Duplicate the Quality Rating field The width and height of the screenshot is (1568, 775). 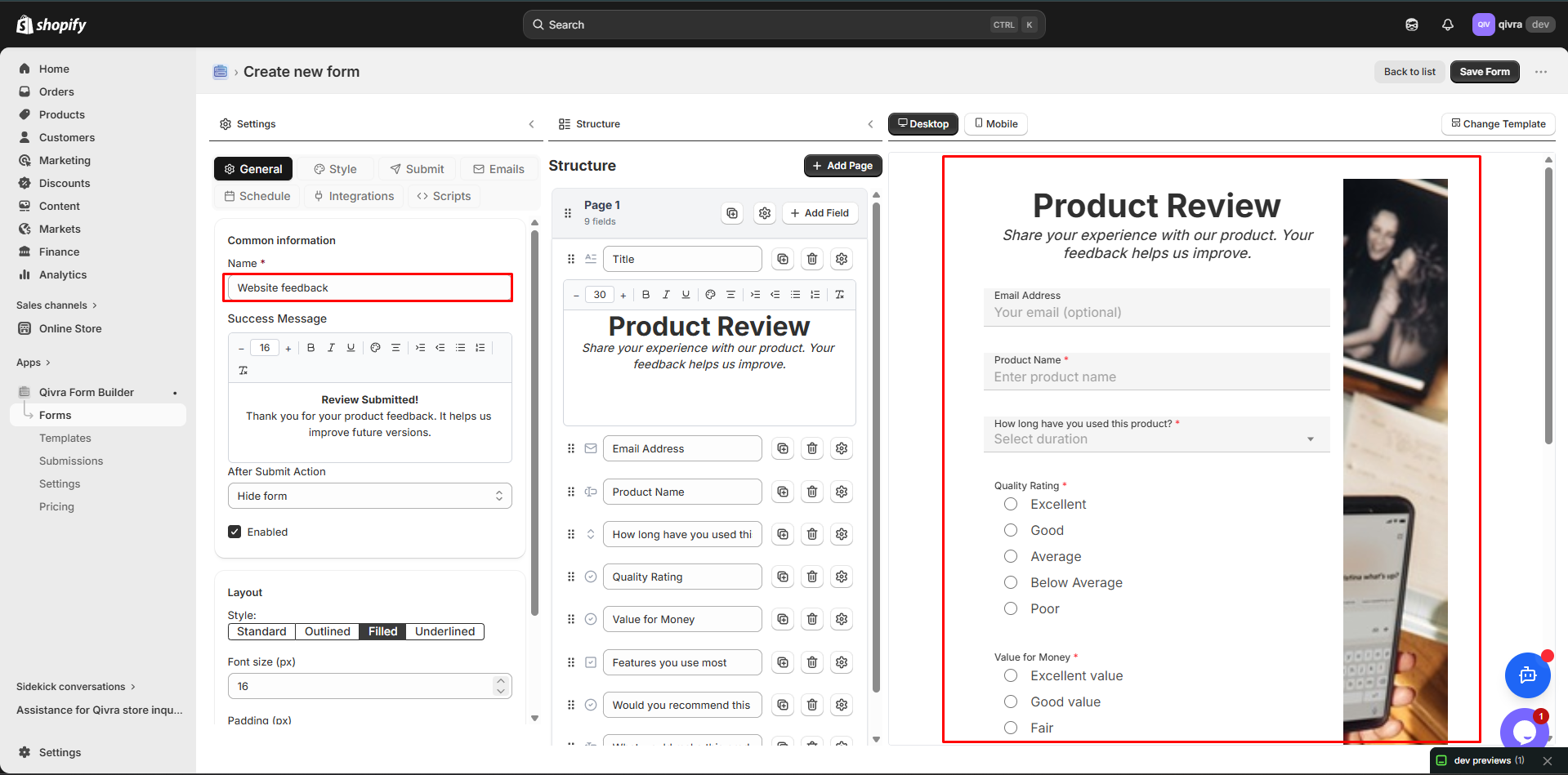pyautogui.click(x=783, y=577)
